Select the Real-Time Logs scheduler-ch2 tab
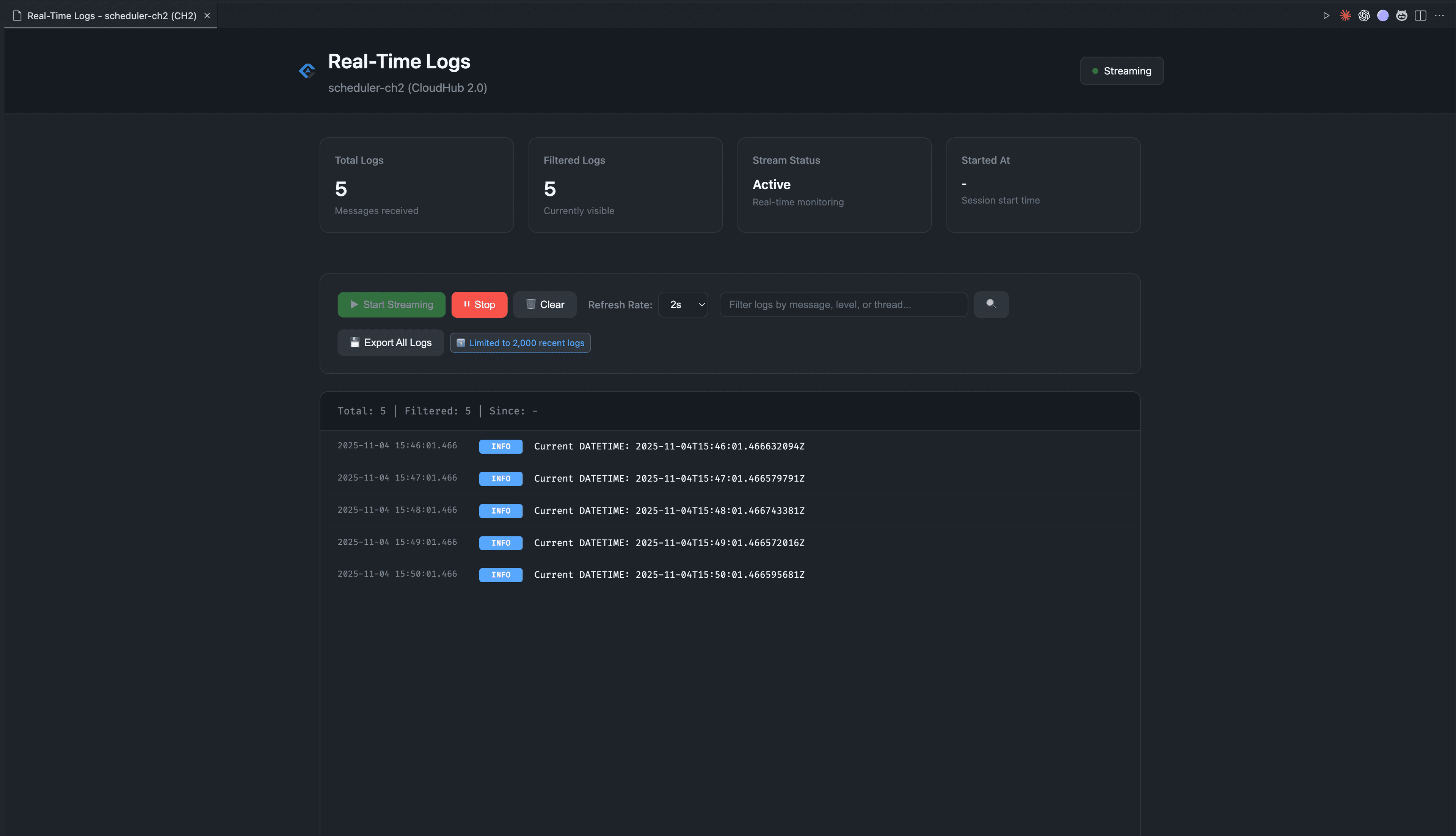1456x836 pixels. (x=103, y=16)
